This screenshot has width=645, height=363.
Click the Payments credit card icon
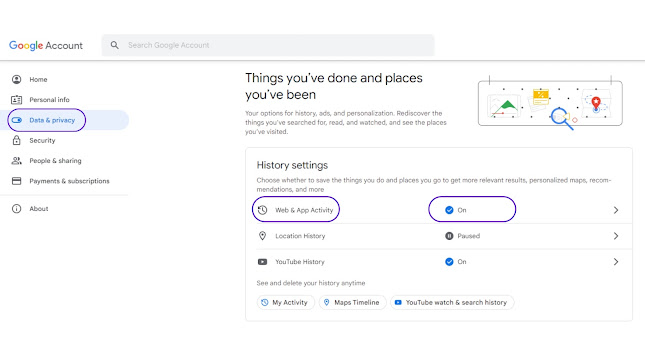click(x=16, y=181)
